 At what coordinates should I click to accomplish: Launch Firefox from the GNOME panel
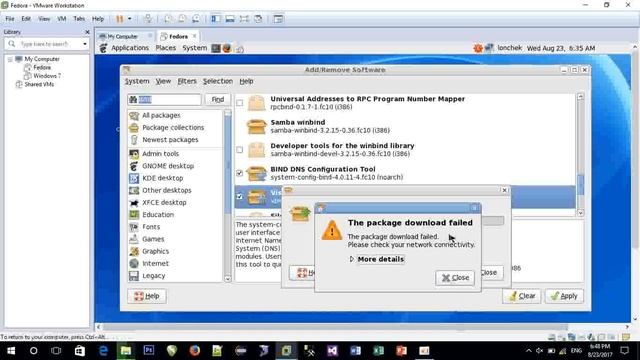pyautogui.click(x=227, y=48)
